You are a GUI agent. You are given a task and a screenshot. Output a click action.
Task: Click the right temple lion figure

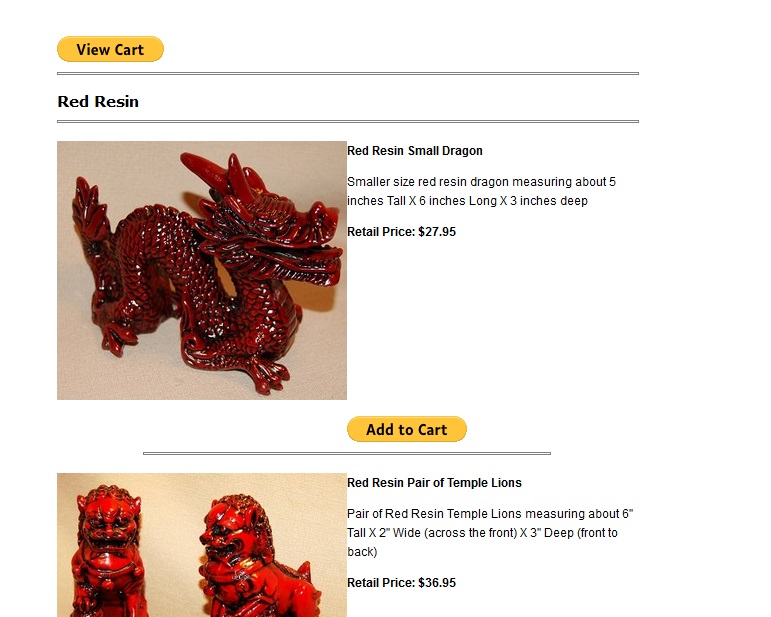tap(258, 556)
